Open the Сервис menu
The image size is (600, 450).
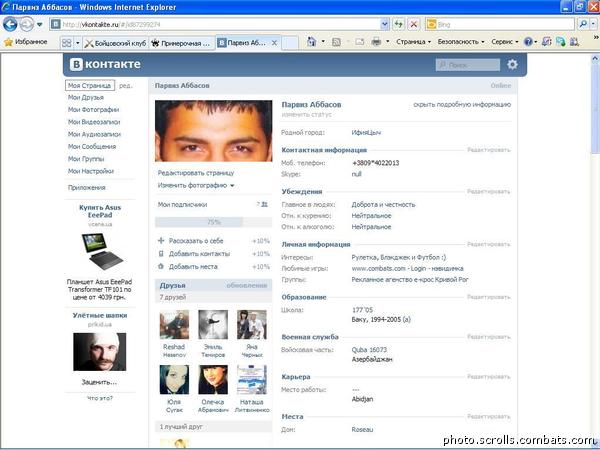coord(505,42)
